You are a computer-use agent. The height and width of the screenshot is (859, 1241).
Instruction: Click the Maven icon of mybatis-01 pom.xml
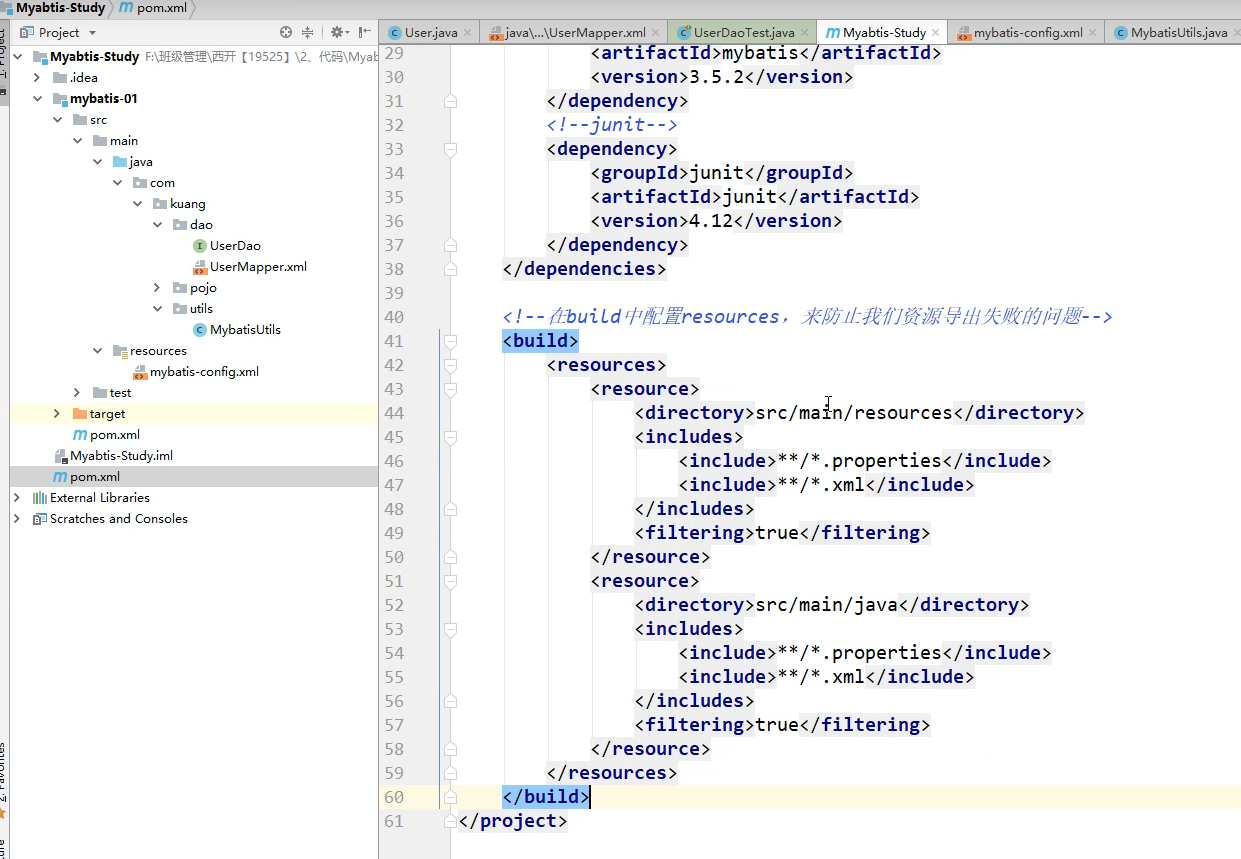pyautogui.click(x=80, y=435)
